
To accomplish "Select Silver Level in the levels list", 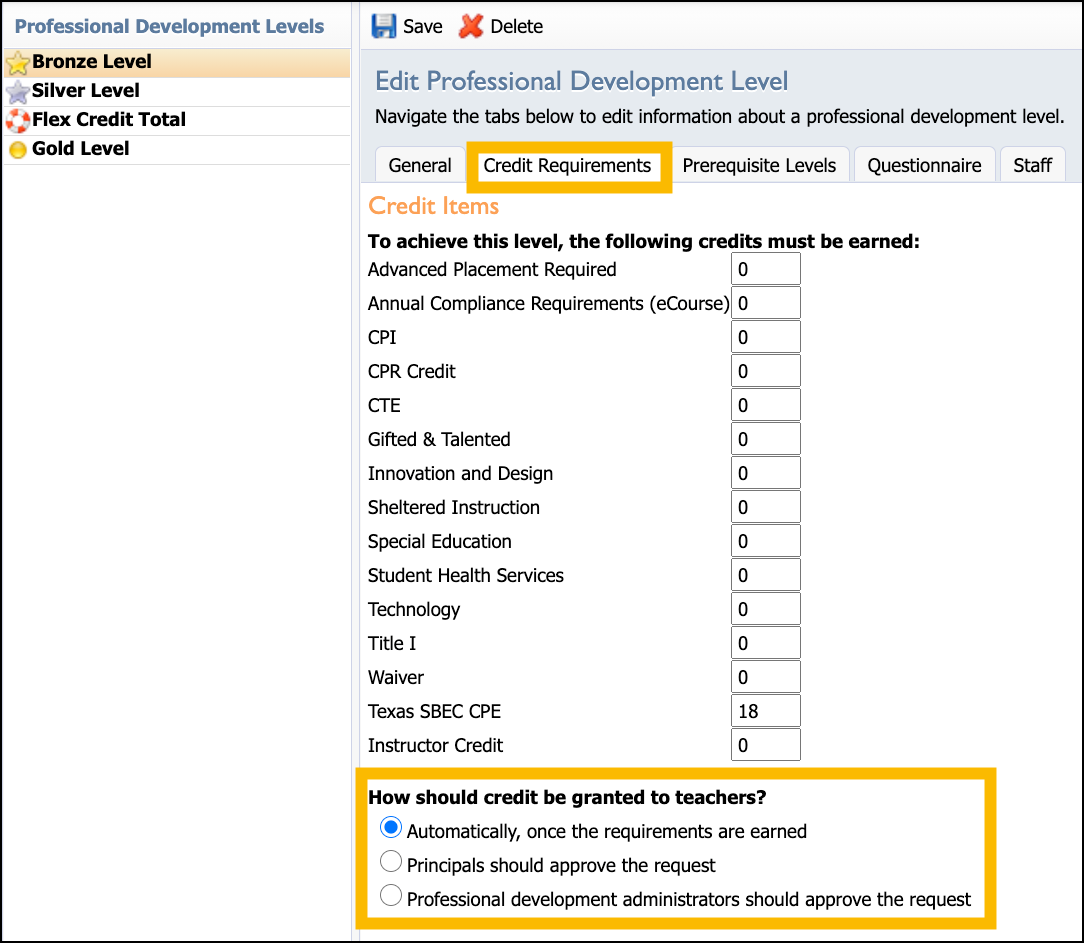I will [177, 91].
